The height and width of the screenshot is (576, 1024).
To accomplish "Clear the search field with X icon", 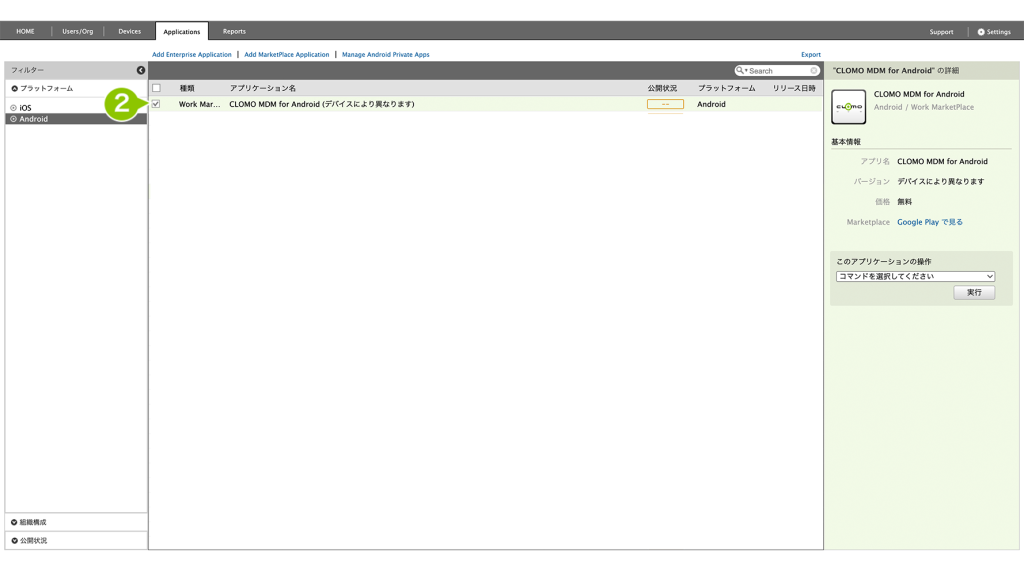I will tap(814, 71).
